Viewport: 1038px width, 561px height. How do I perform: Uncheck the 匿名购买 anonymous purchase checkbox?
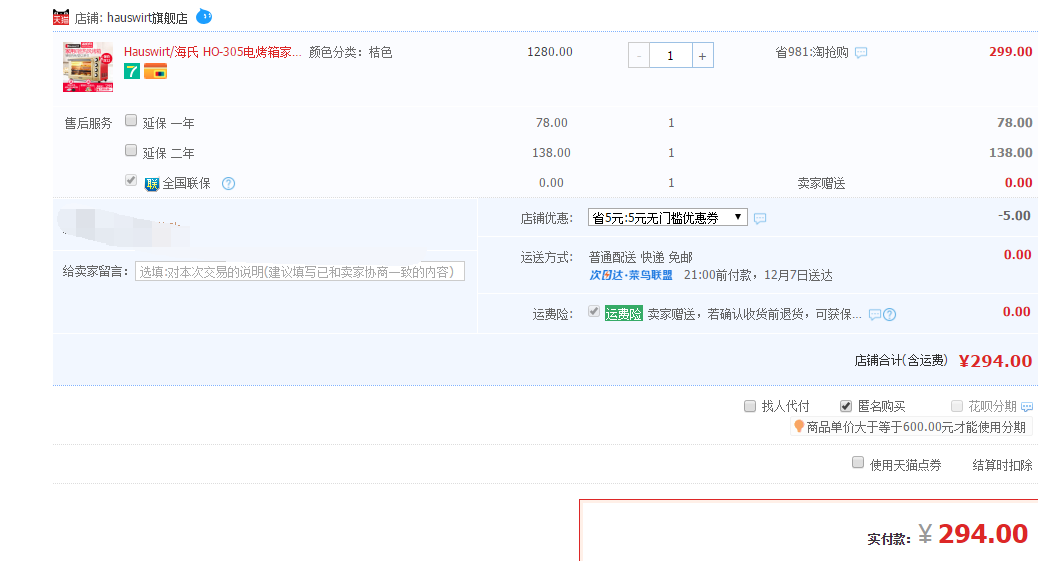pyautogui.click(x=846, y=406)
